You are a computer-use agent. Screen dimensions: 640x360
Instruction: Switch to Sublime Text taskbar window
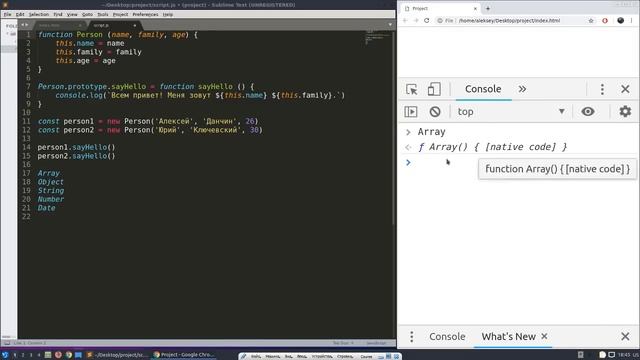click(x=117, y=355)
